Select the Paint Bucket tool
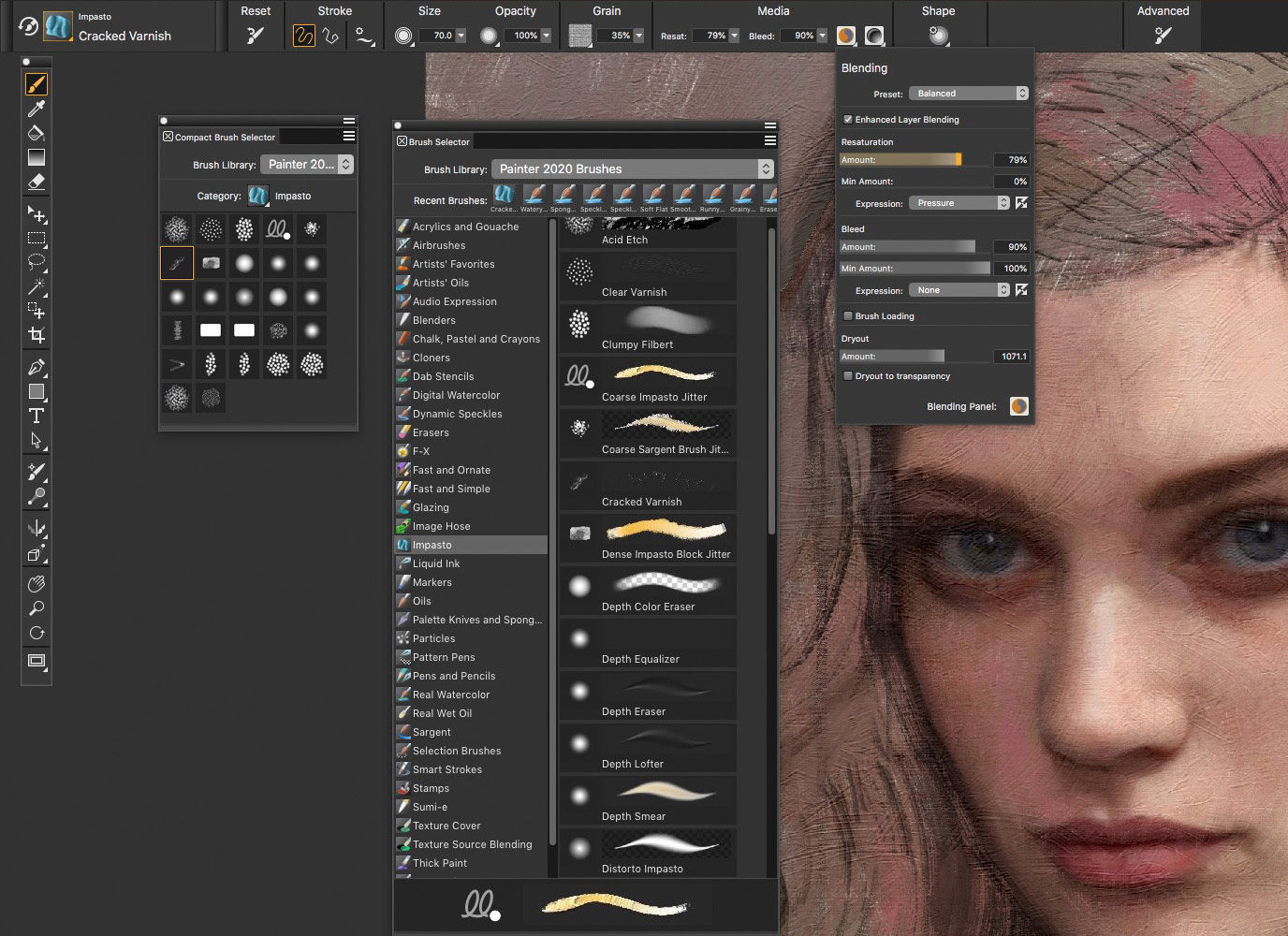Viewport: 1288px width, 936px height. [36, 133]
